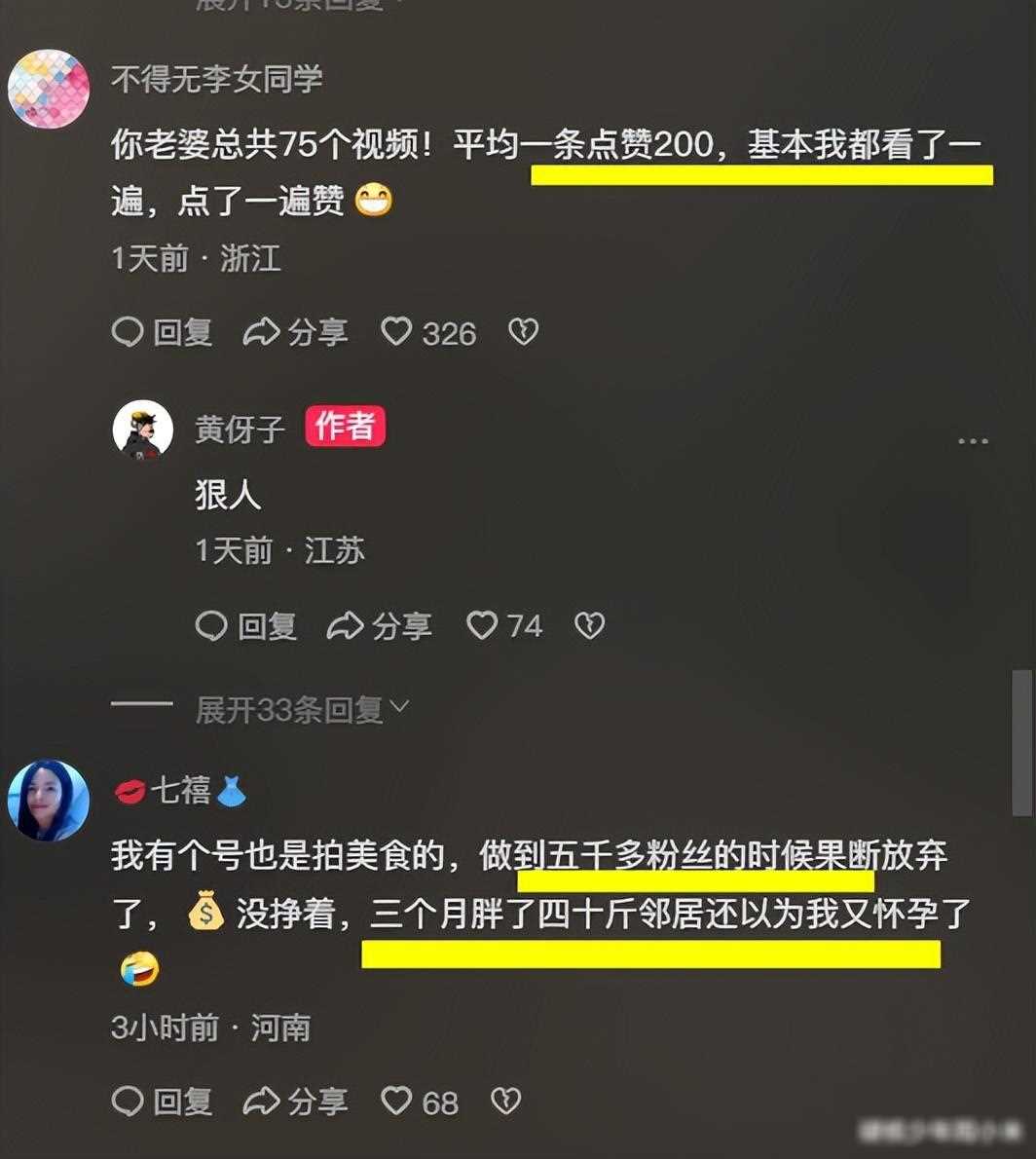Click the reply bubble under the 浙江 comment
Screen dimensions: 1036x1159
click(x=163, y=333)
